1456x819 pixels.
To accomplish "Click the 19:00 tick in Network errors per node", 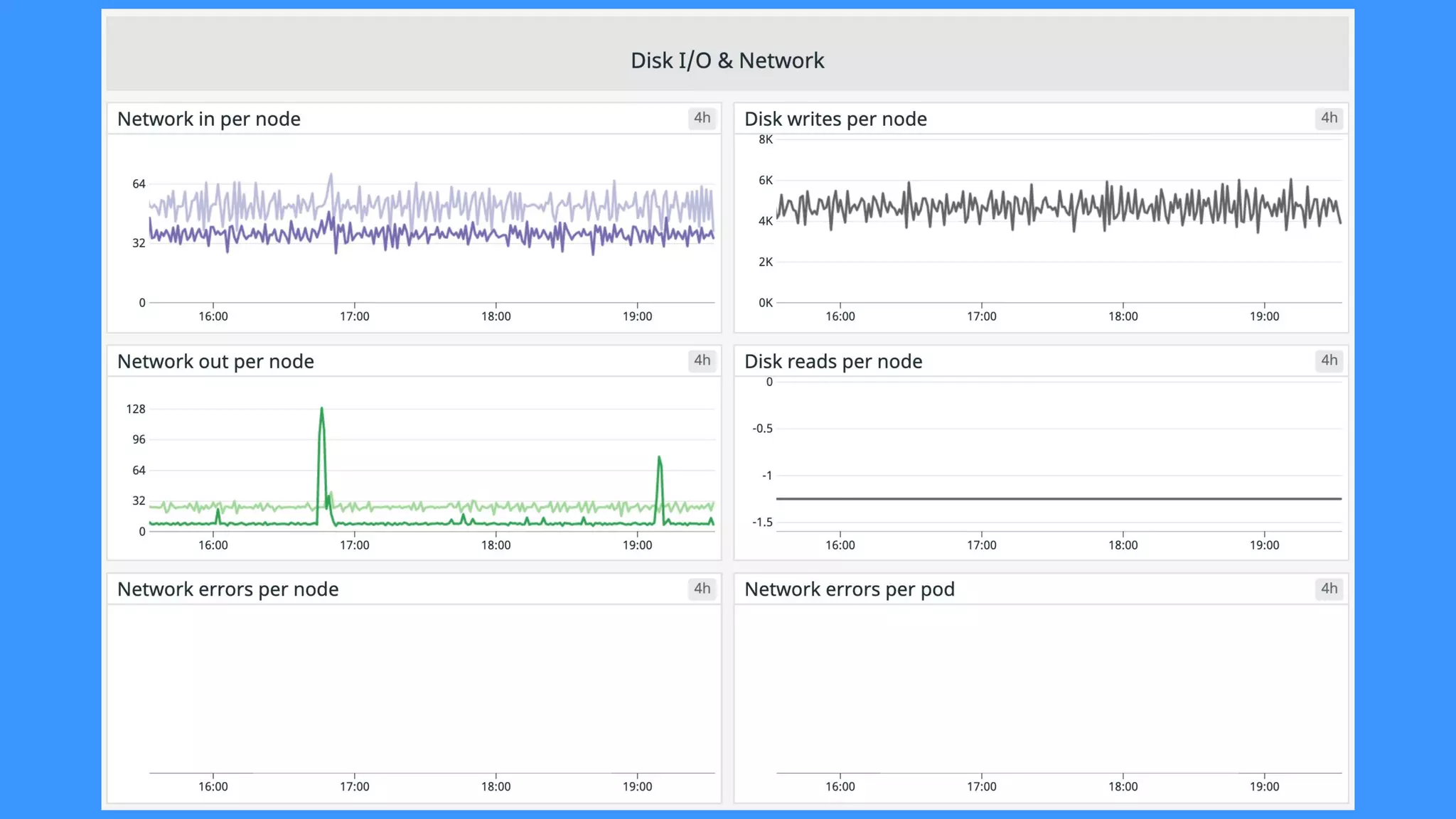I will (637, 786).
